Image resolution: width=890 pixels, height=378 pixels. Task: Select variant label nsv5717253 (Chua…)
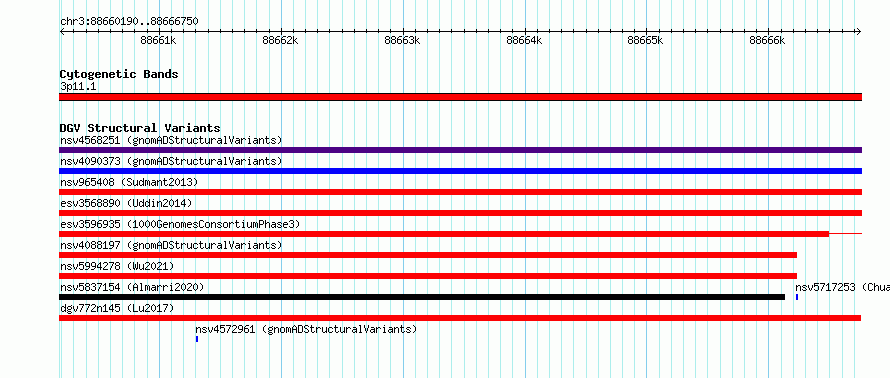pyautogui.click(x=842, y=287)
